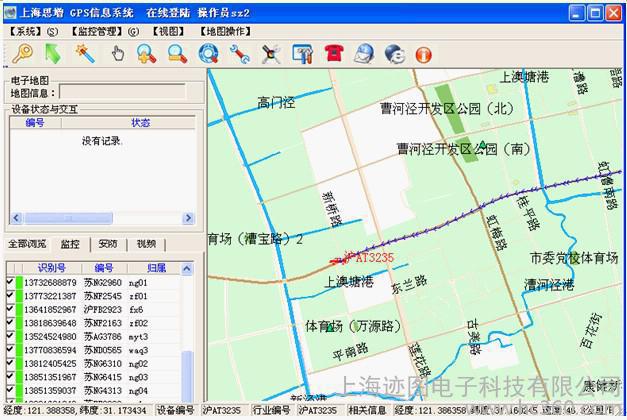Select the zoom-out magnifier tool

[x=177, y=54]
